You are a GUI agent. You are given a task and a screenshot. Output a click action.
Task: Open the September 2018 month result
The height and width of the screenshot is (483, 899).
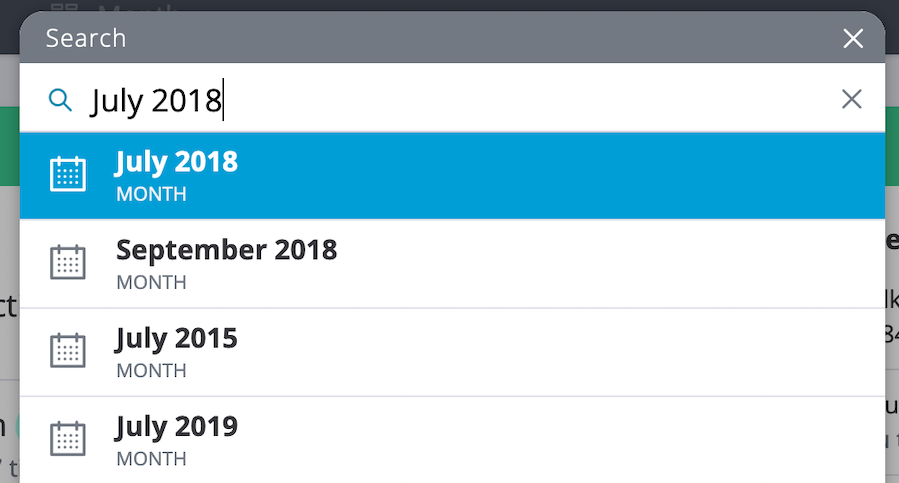452,264
